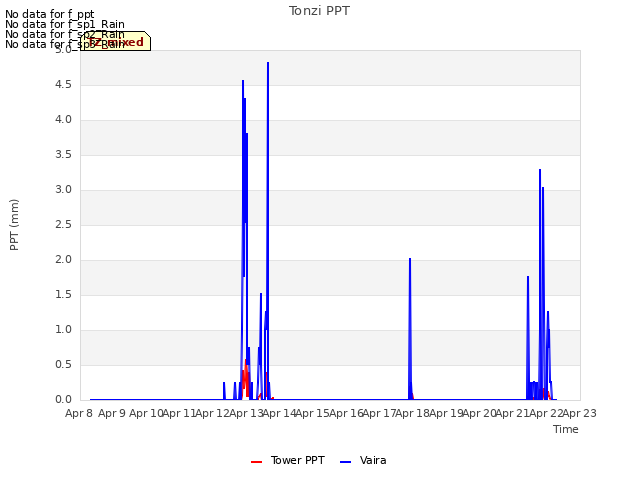Click the 'Apr 18' x-axis tick label
The height and width of the screenshot is (480, 640).
(x=412, y=413)
